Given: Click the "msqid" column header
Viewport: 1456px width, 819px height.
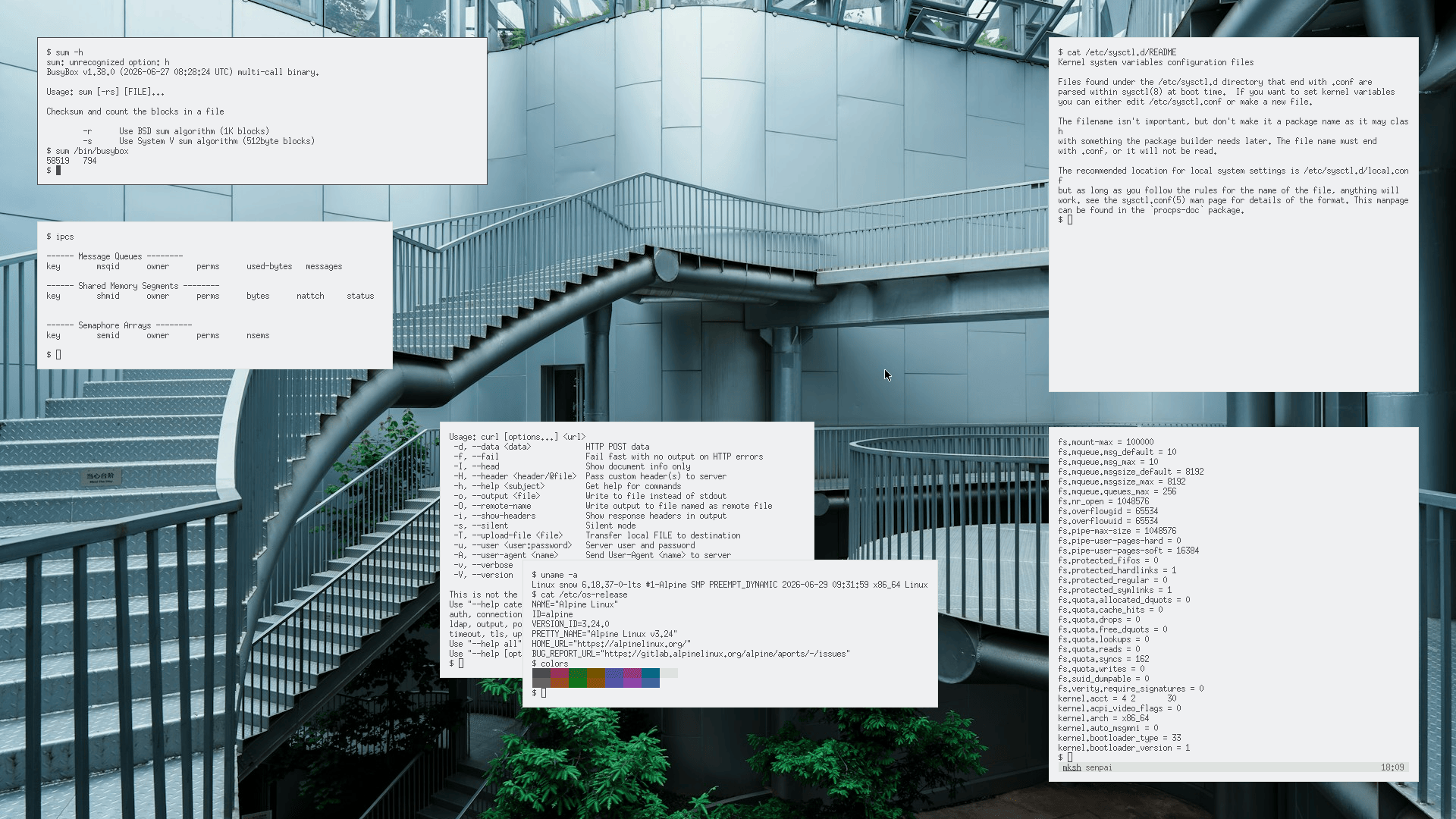Looking at the screenshot, I should [x=108, y=266].
